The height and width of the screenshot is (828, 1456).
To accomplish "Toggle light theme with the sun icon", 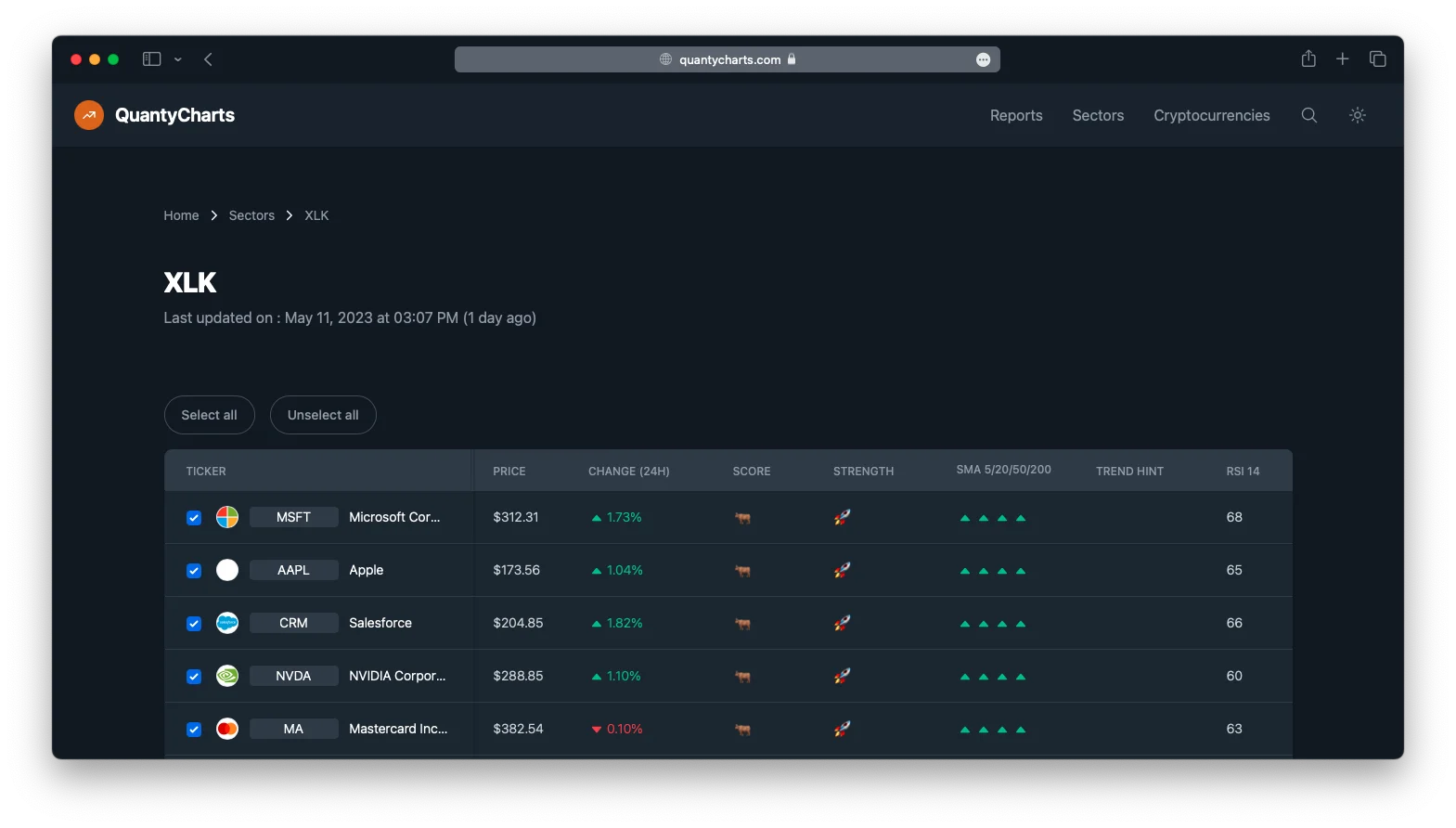I will point(1358,115).
